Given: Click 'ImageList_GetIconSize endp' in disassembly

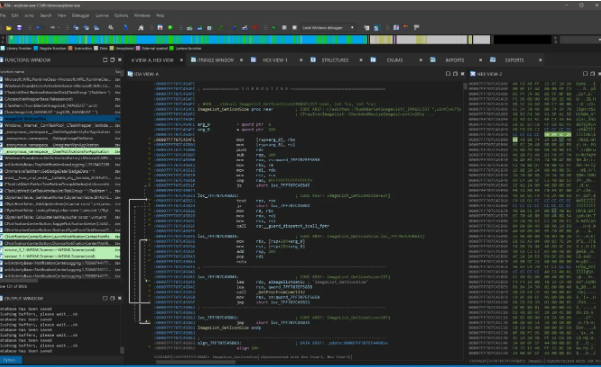Looking at the screenshot, I should [229, 328].
